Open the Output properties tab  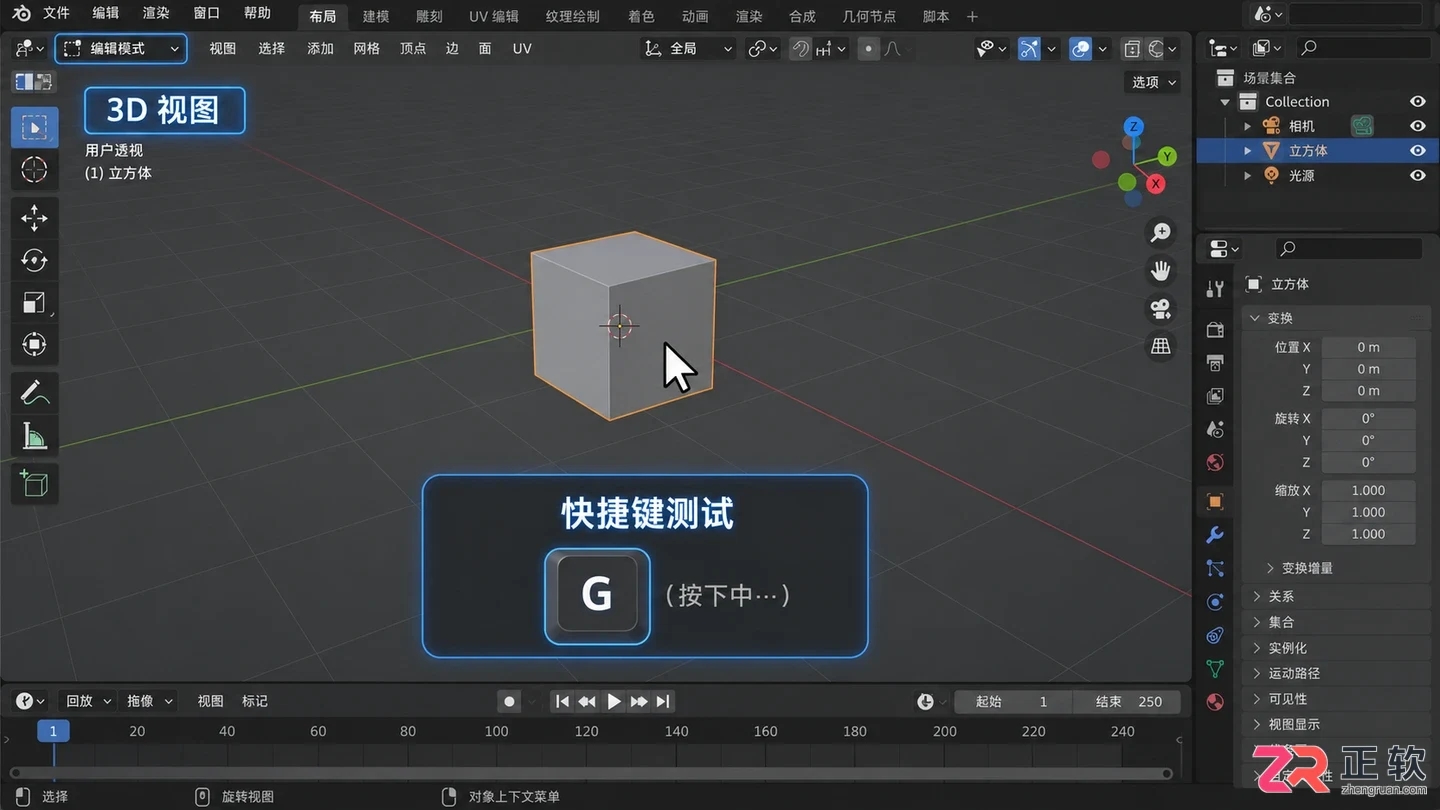tap(1215, 362)
